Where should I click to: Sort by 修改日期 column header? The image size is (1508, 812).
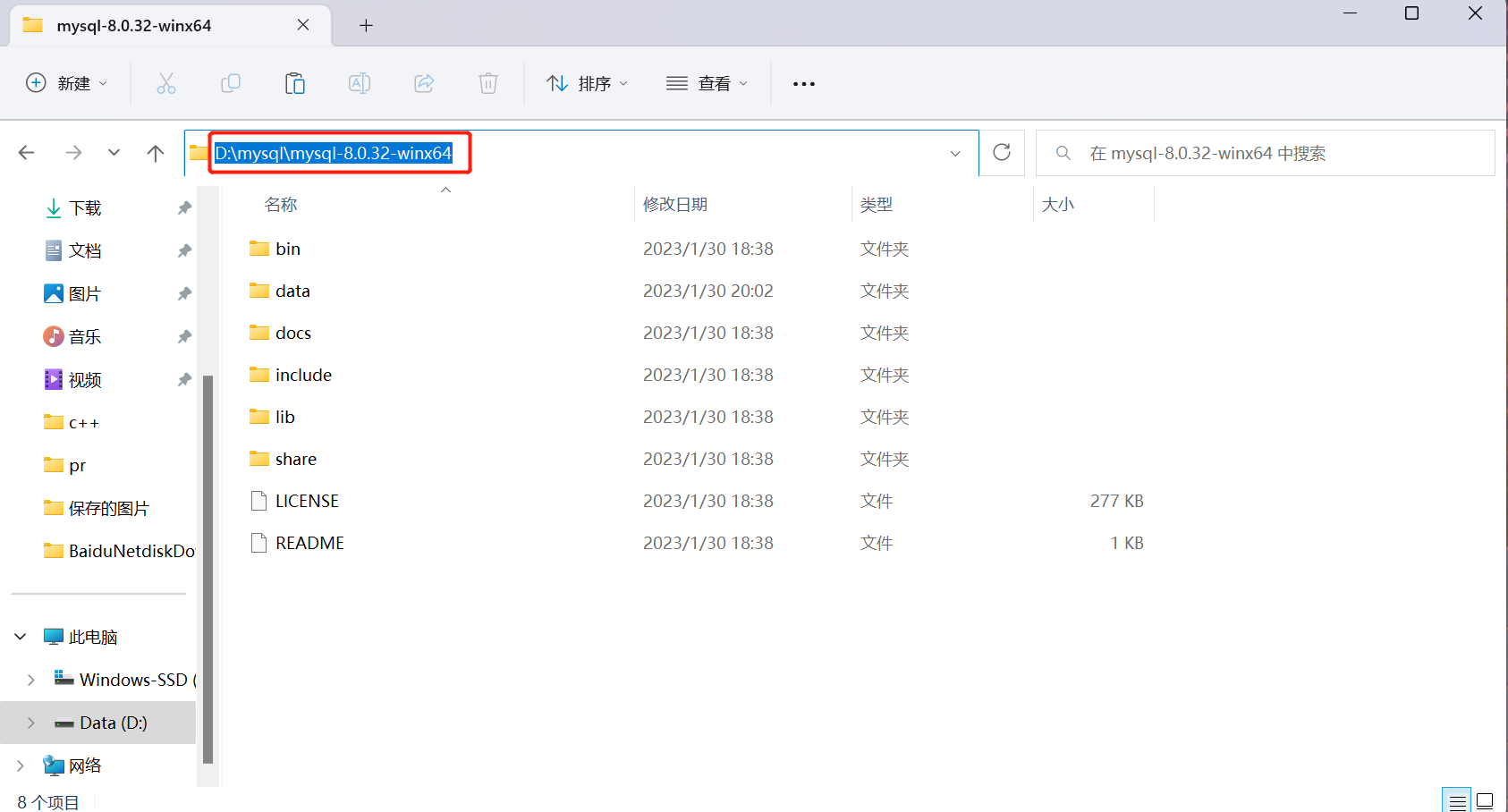coord(675,204)
